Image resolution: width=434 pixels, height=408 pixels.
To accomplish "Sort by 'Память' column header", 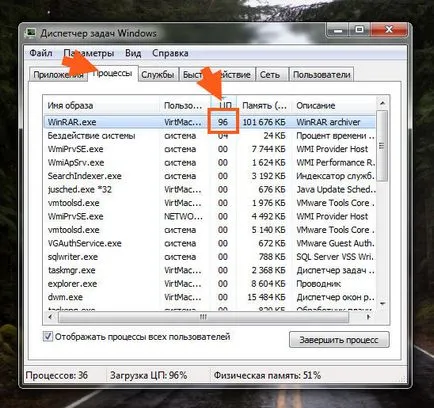I will point(264,106).
